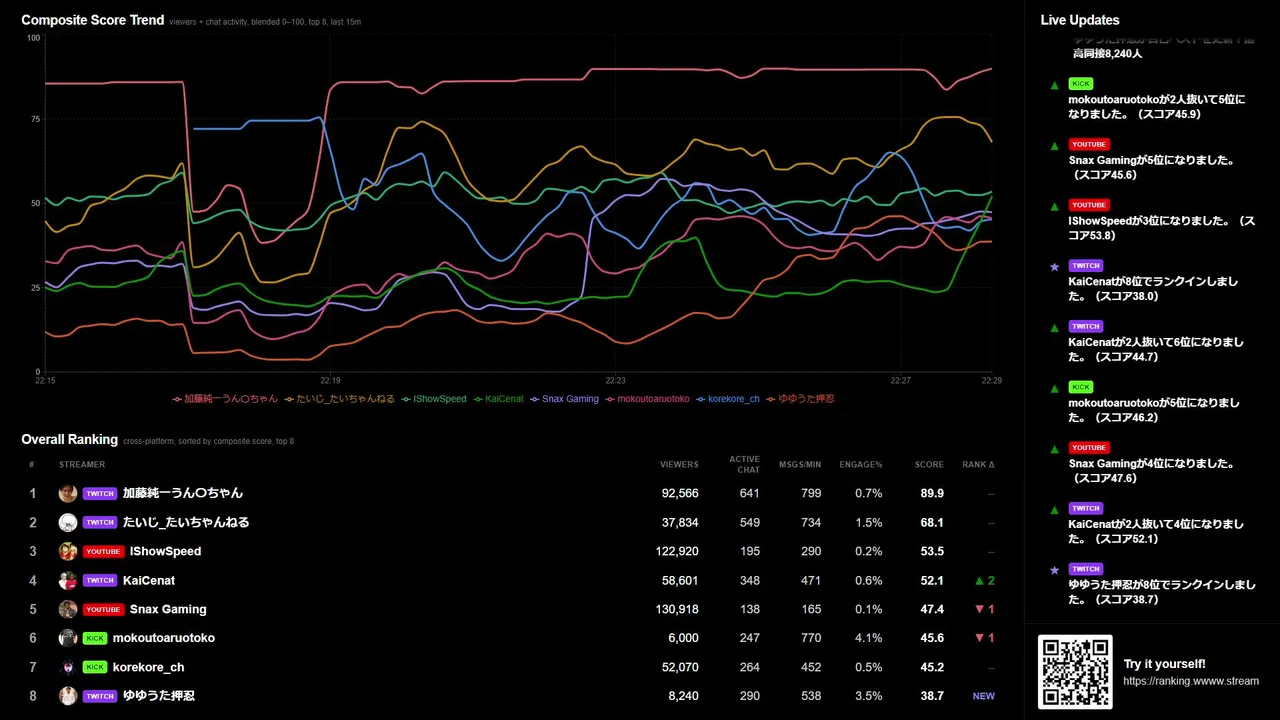The width and height of the screenshot is (1280, 720).
Task: Click the SCORE column header
Action: click(929, 465)
